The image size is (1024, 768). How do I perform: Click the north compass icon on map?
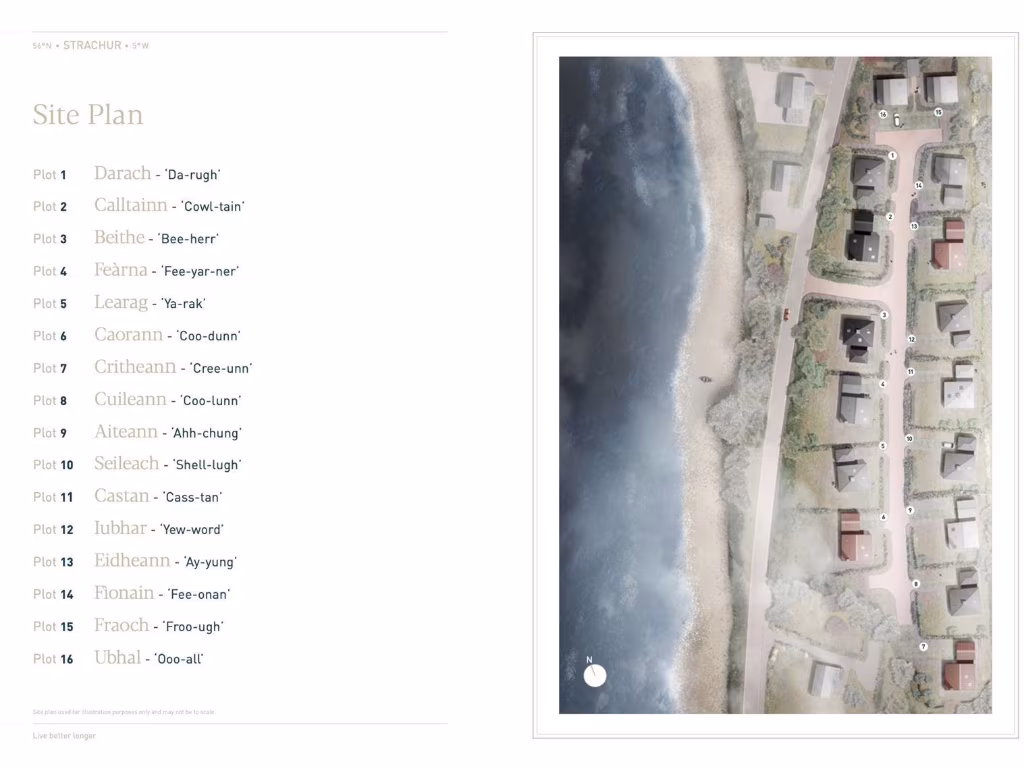point(594,675)
